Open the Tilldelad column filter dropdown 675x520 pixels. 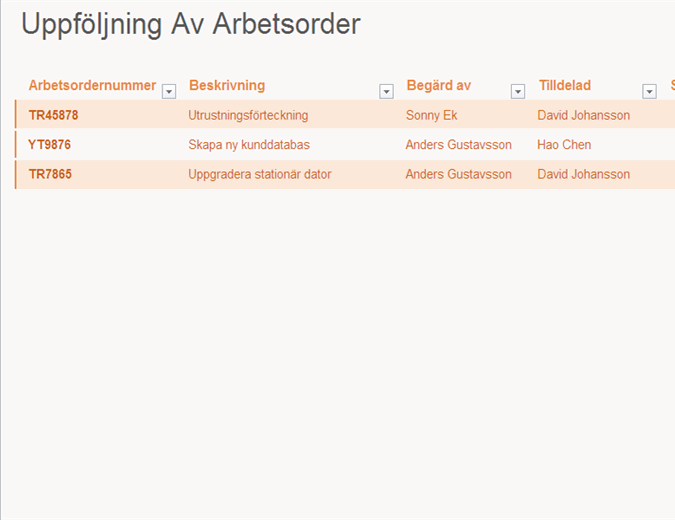(649, 91)
